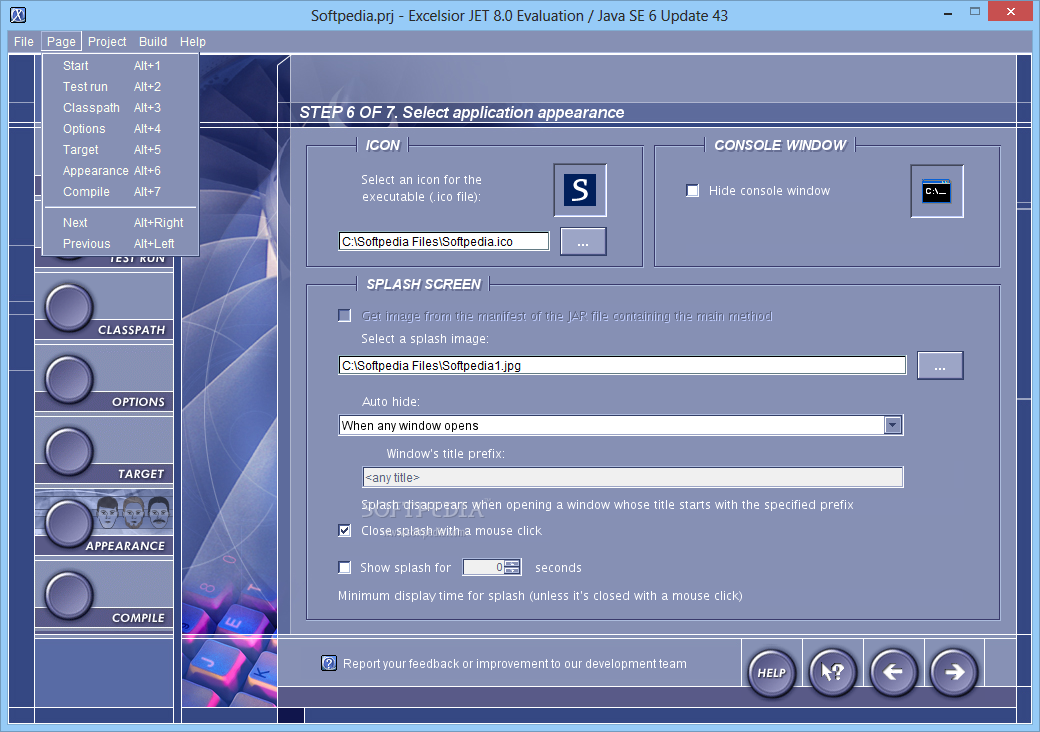Toggle get image from JAR manifest checkbox
This screenshot has width=1040, height=732.
pos(344,316)
